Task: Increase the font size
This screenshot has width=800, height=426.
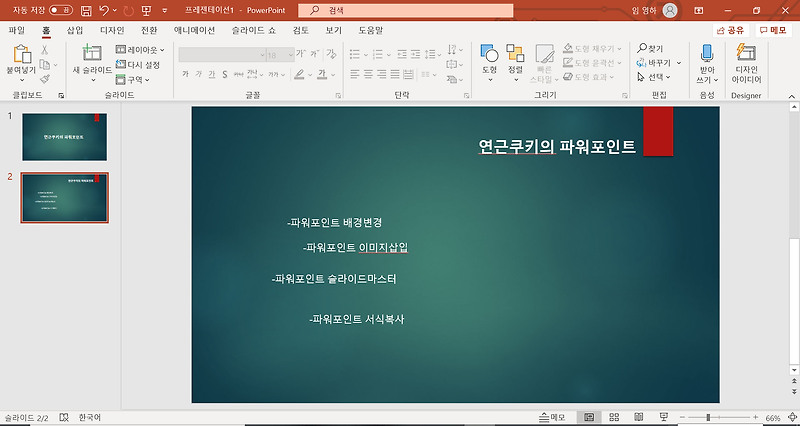Action: click(301, 54)
